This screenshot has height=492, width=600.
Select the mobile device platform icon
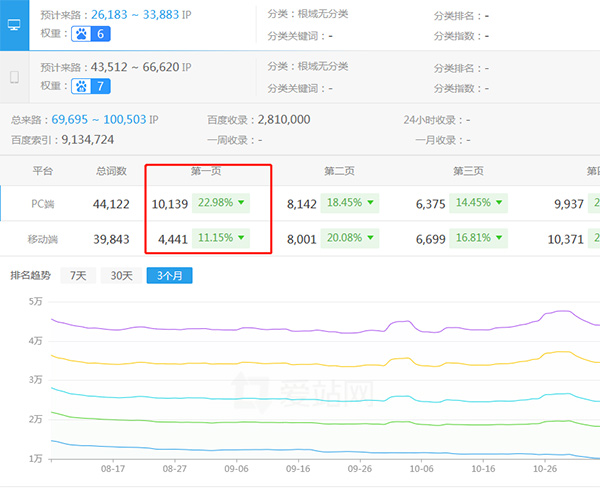point(15,77)
